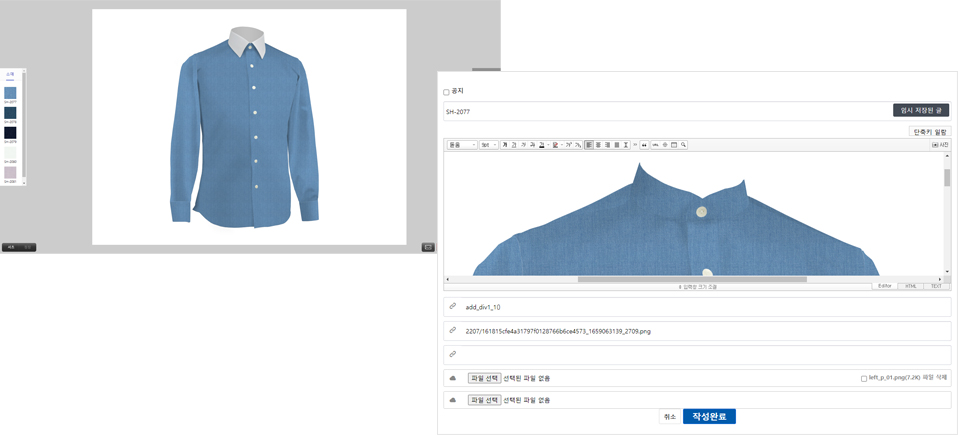The image size is (958, 435).
Task: Center-align text in the editor toolbar
Action: pos(598,145)
